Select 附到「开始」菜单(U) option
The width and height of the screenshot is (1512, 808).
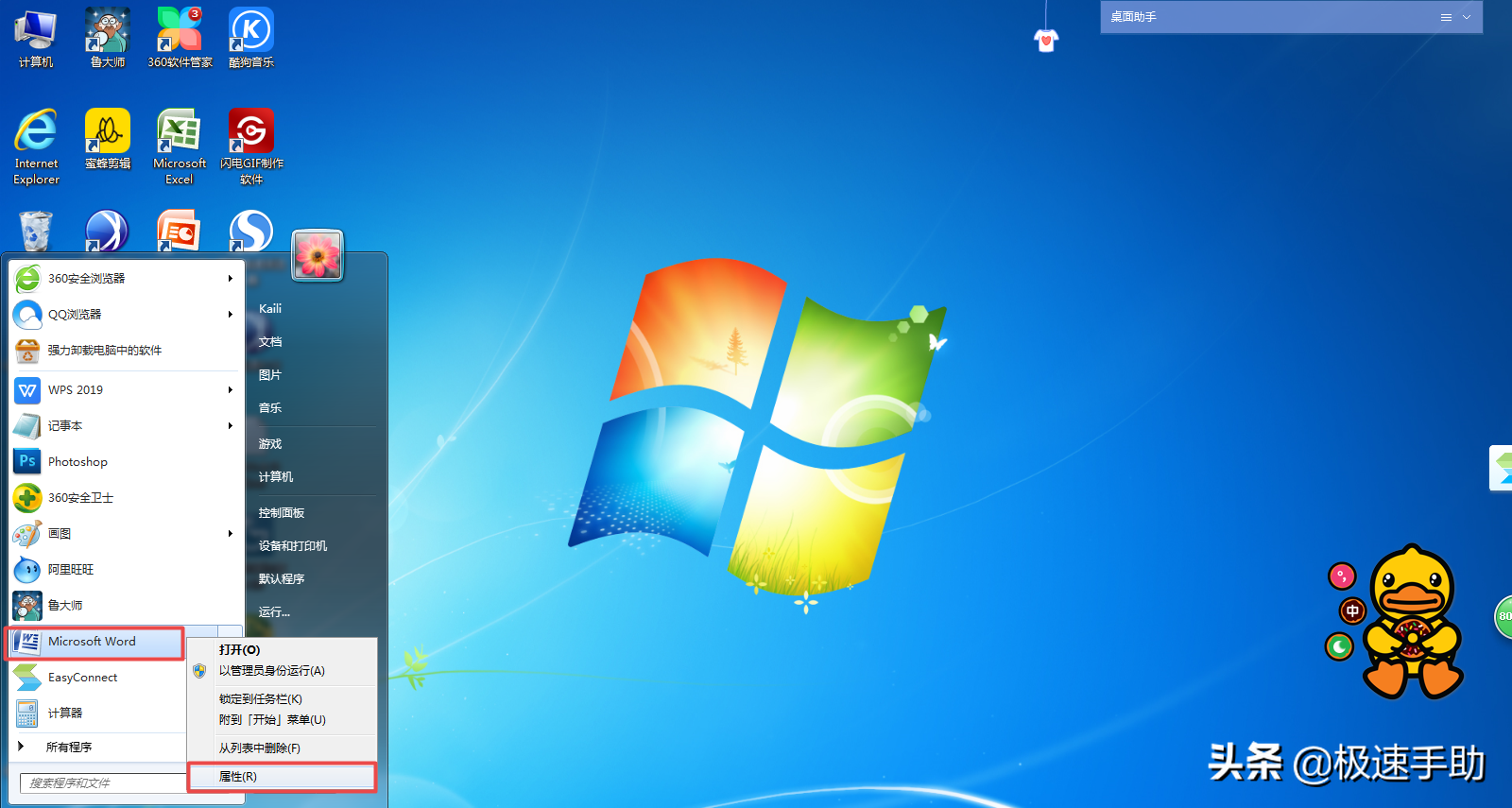tap(283, 720)
